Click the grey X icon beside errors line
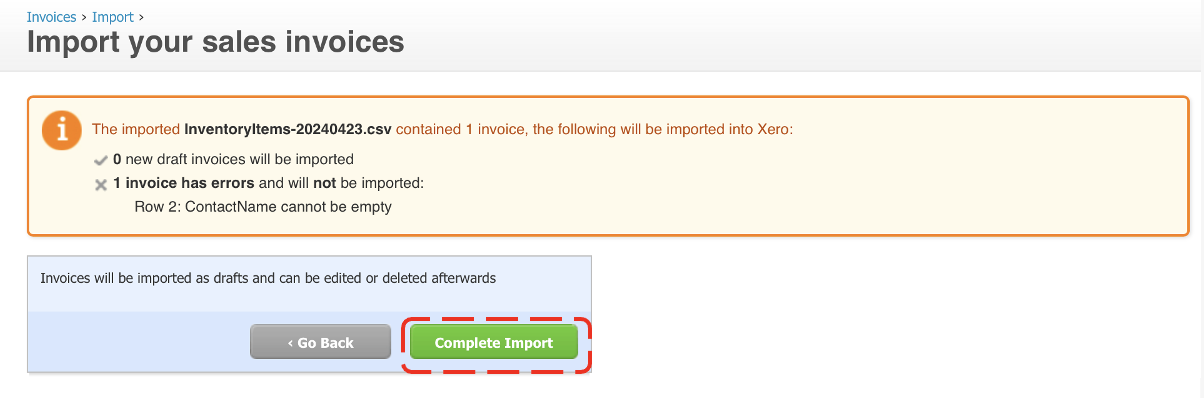This screenshot has height=398, width=1204. click(100, 184)
